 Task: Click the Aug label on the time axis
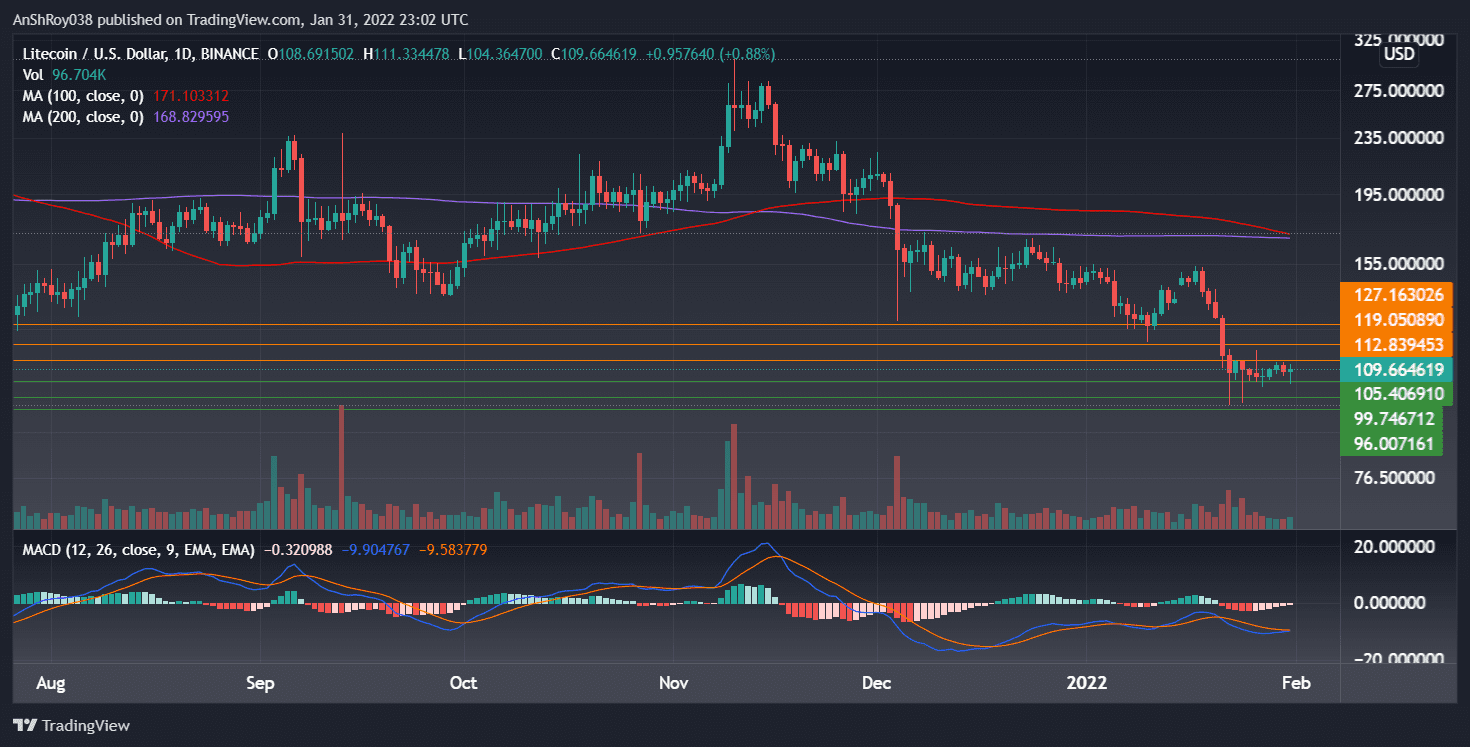coord(50,683)
